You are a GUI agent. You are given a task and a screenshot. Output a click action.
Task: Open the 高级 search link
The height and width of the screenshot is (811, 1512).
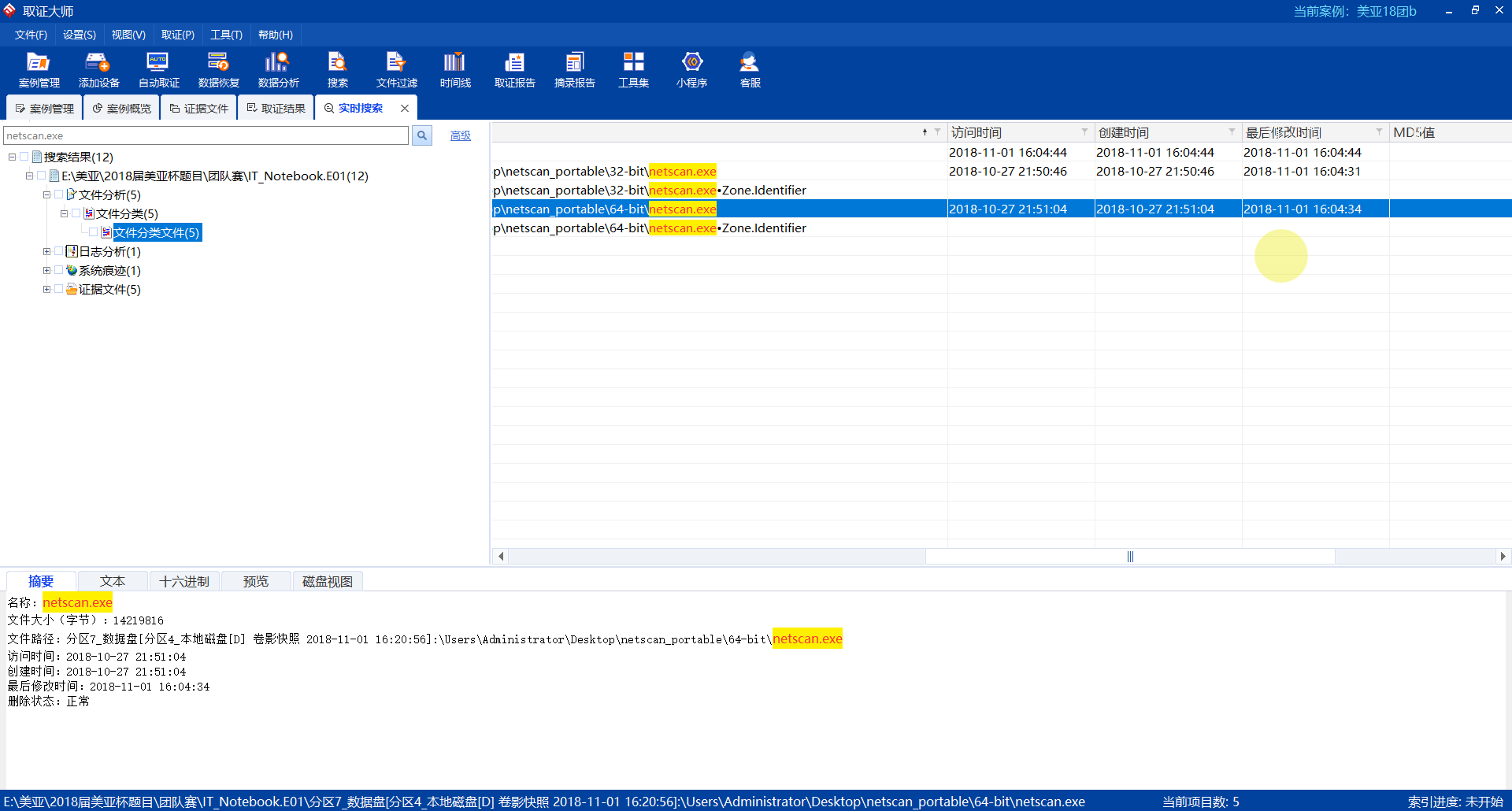tap(461, 135)
